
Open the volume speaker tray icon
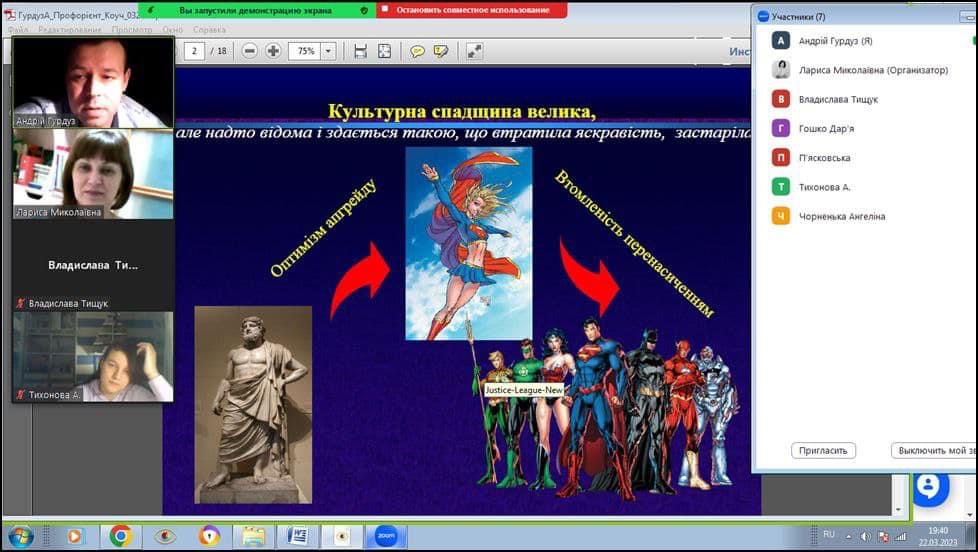click(865, 536)
